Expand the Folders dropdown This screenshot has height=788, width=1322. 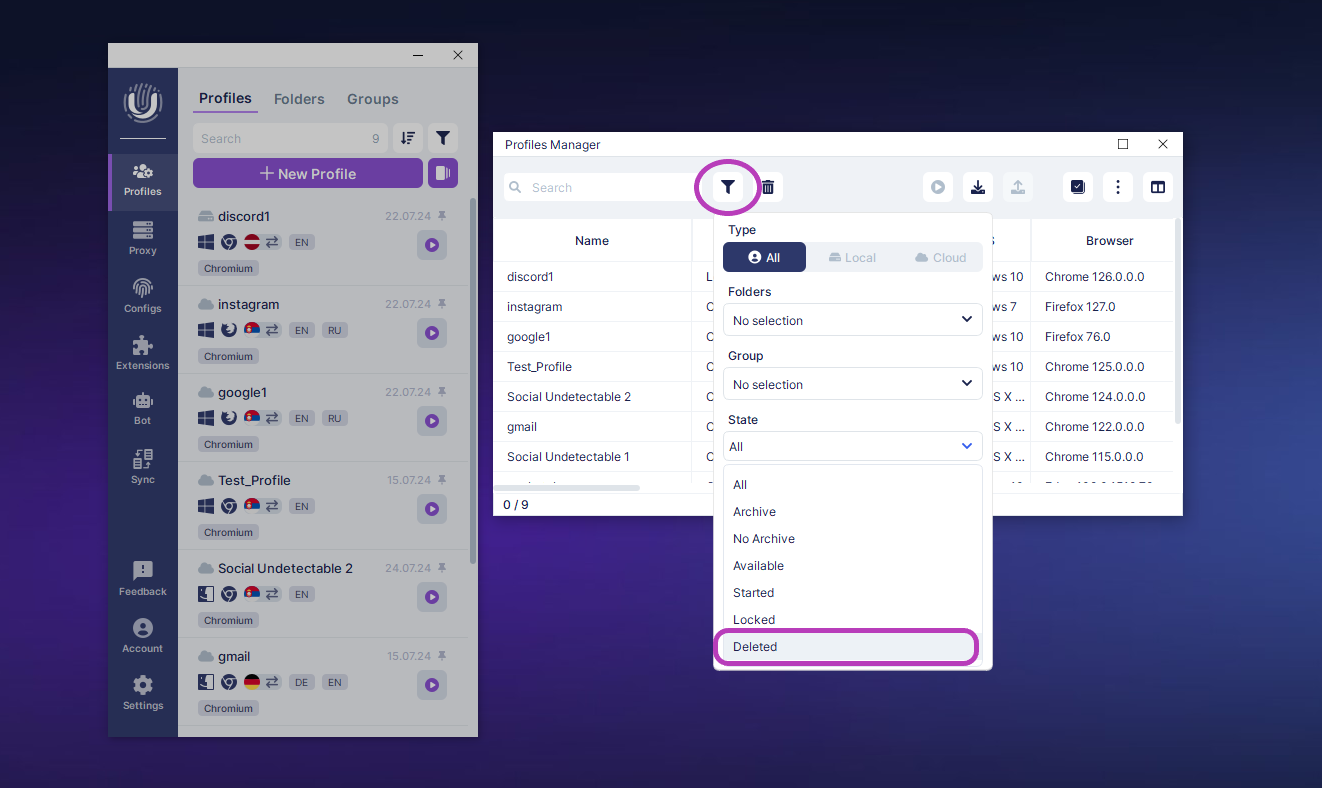(852, 320)
